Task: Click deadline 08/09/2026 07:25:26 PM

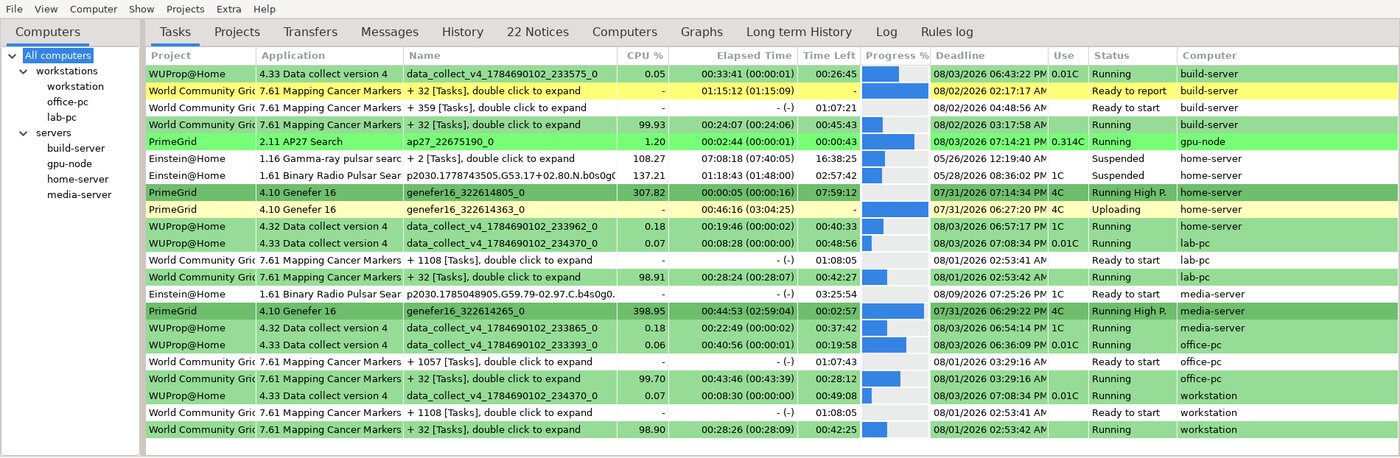Action: point(989,294)
